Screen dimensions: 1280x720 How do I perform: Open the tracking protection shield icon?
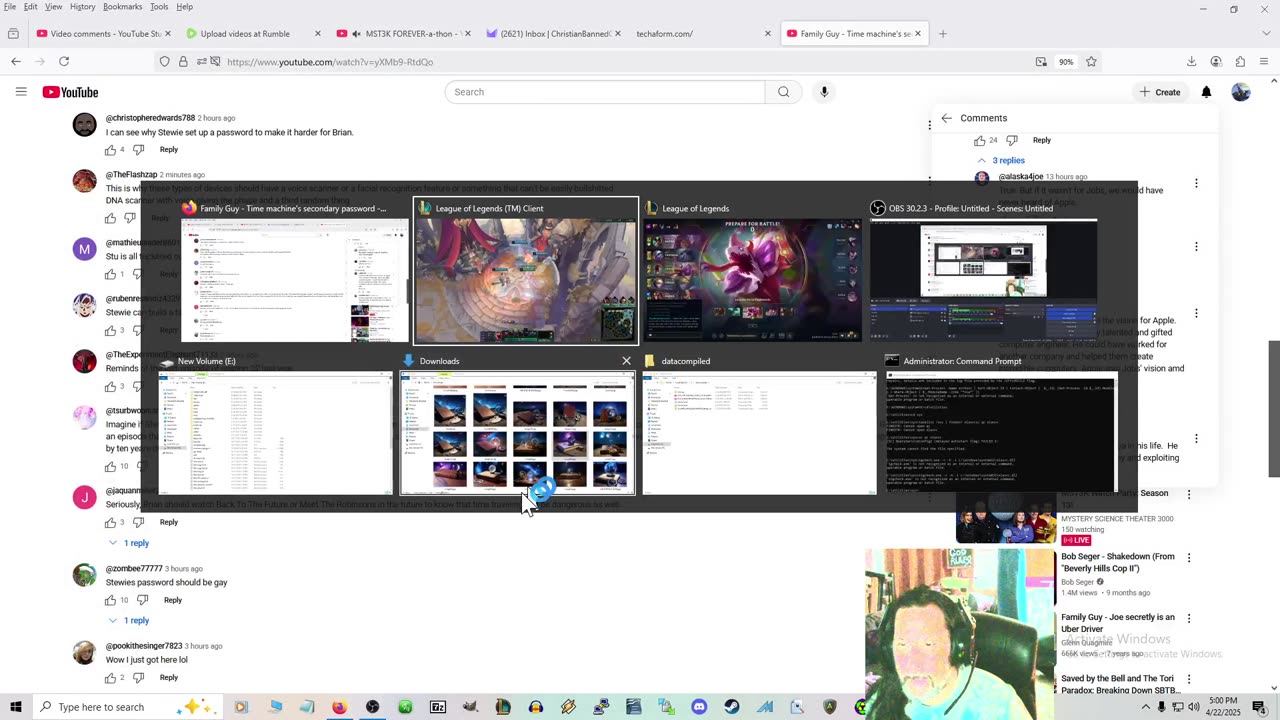pyautogui.click(x=165, y=62)
